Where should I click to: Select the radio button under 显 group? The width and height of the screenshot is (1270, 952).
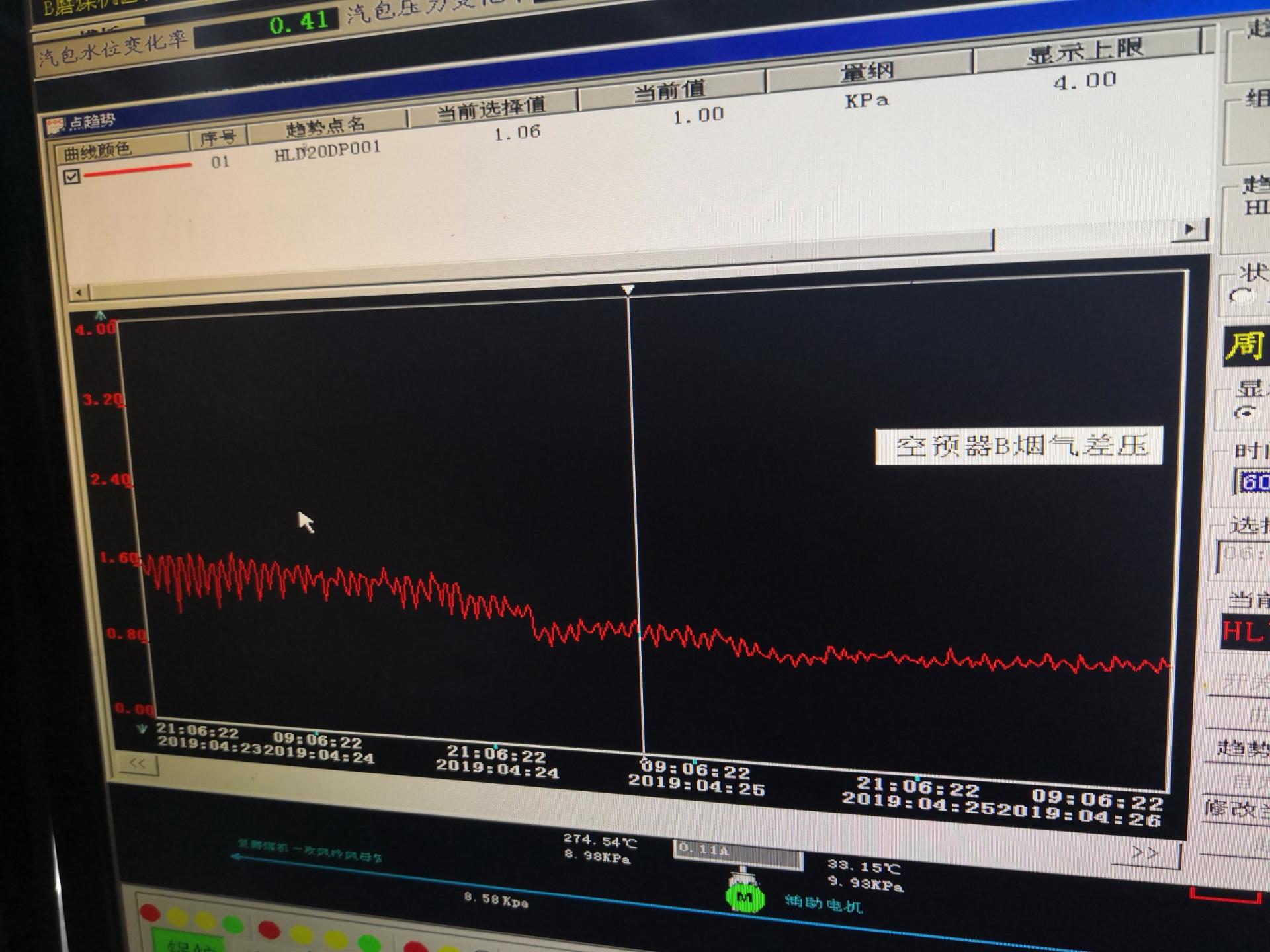point(1246,413)
